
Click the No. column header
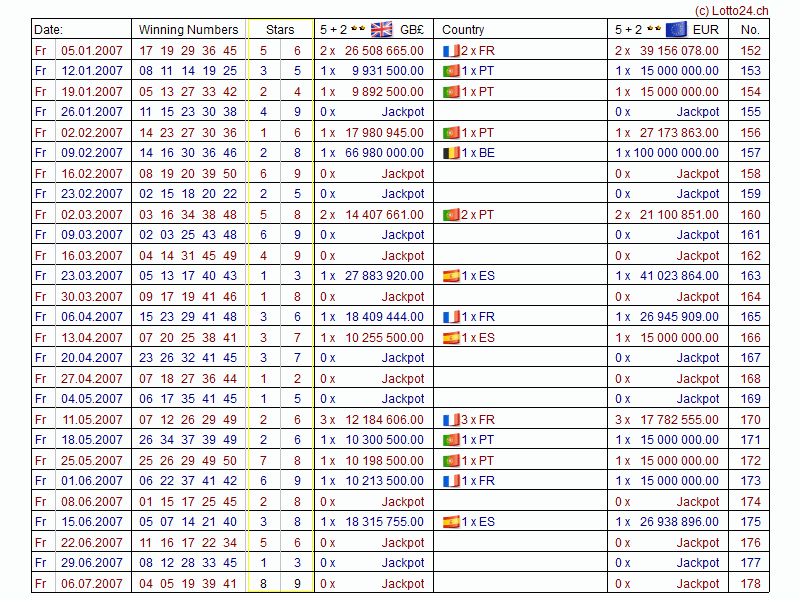tap(750, 30)
